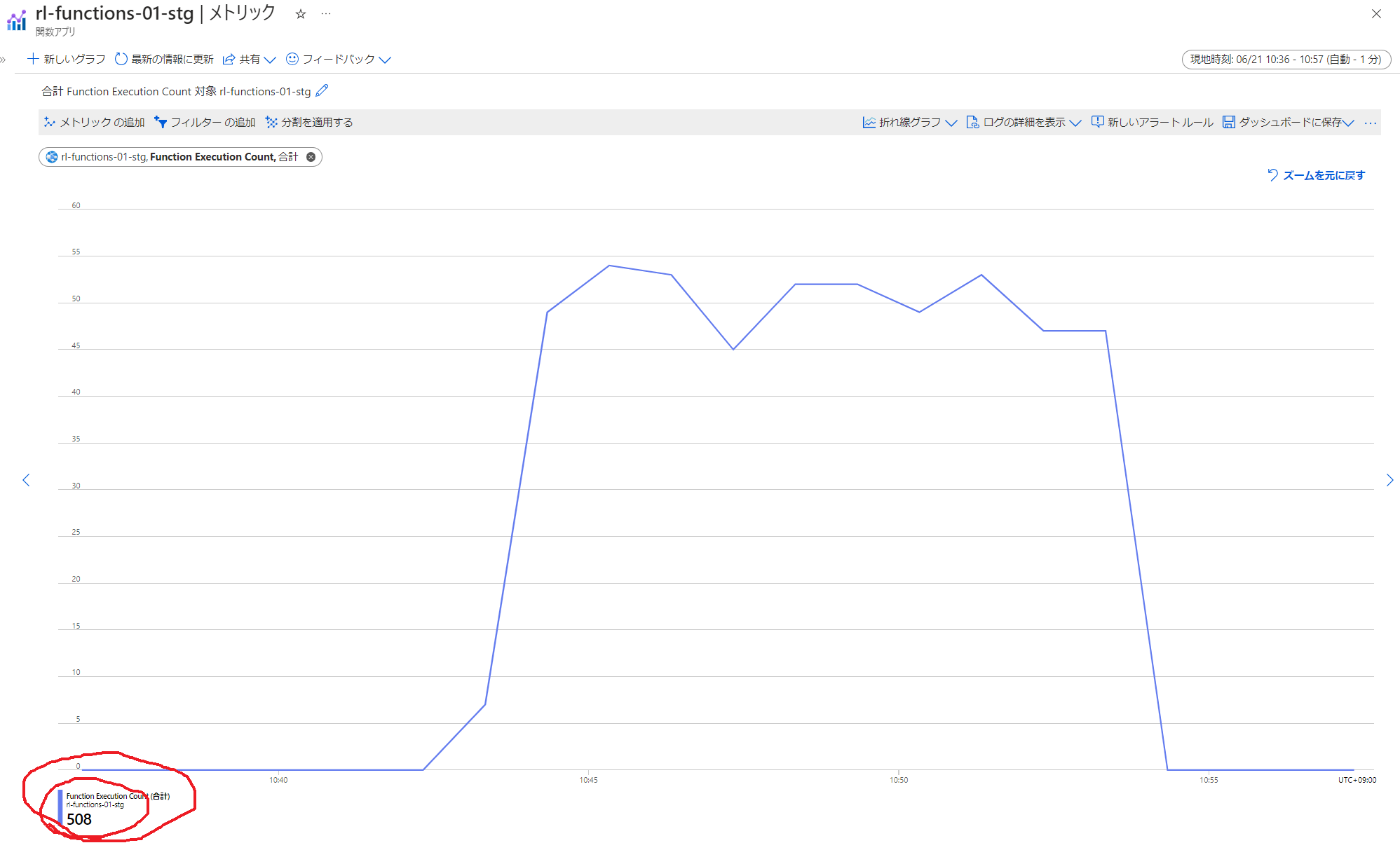Open ダッシュボードに保存 dropdown
This screenshot has height=850, width=1400.
(1289, 122)
